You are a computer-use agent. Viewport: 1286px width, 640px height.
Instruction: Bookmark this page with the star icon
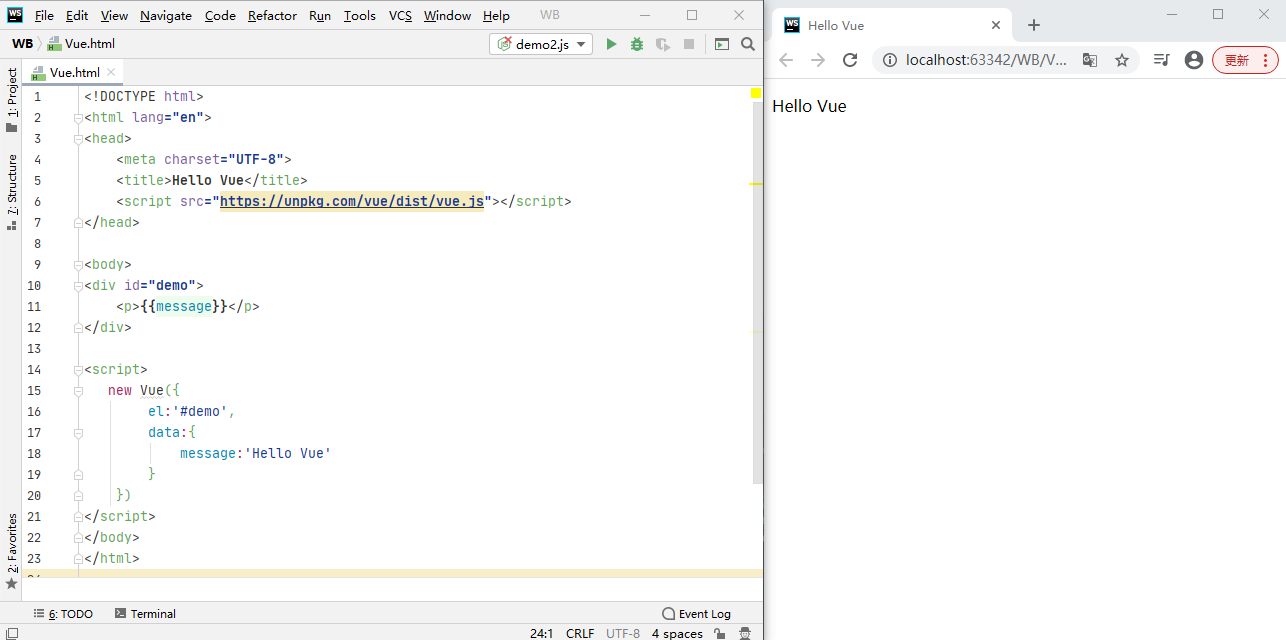pyautogui.click(x=1122, y=60)
